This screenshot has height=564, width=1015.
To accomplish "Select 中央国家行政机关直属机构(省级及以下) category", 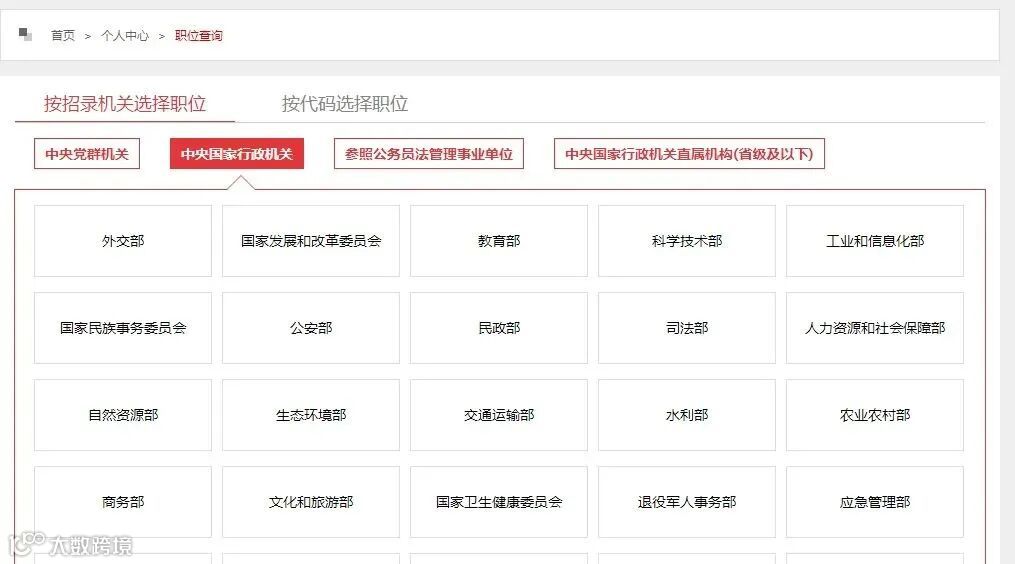I will tap(689, 153).
